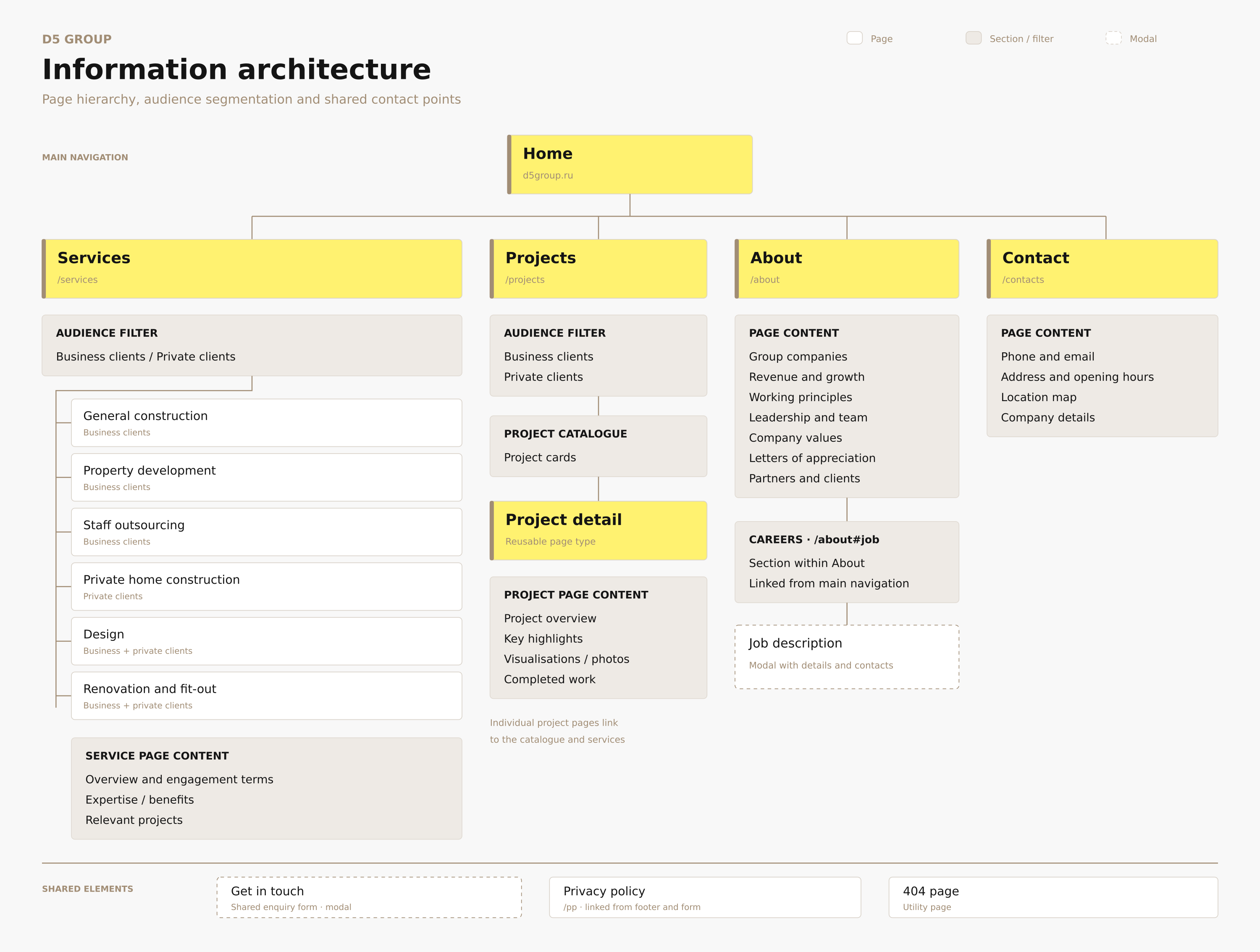The height and width of the screenshot is (952, 1260).
Task: Click the Modal legend swatch
Action: [x=1113, y=38]
